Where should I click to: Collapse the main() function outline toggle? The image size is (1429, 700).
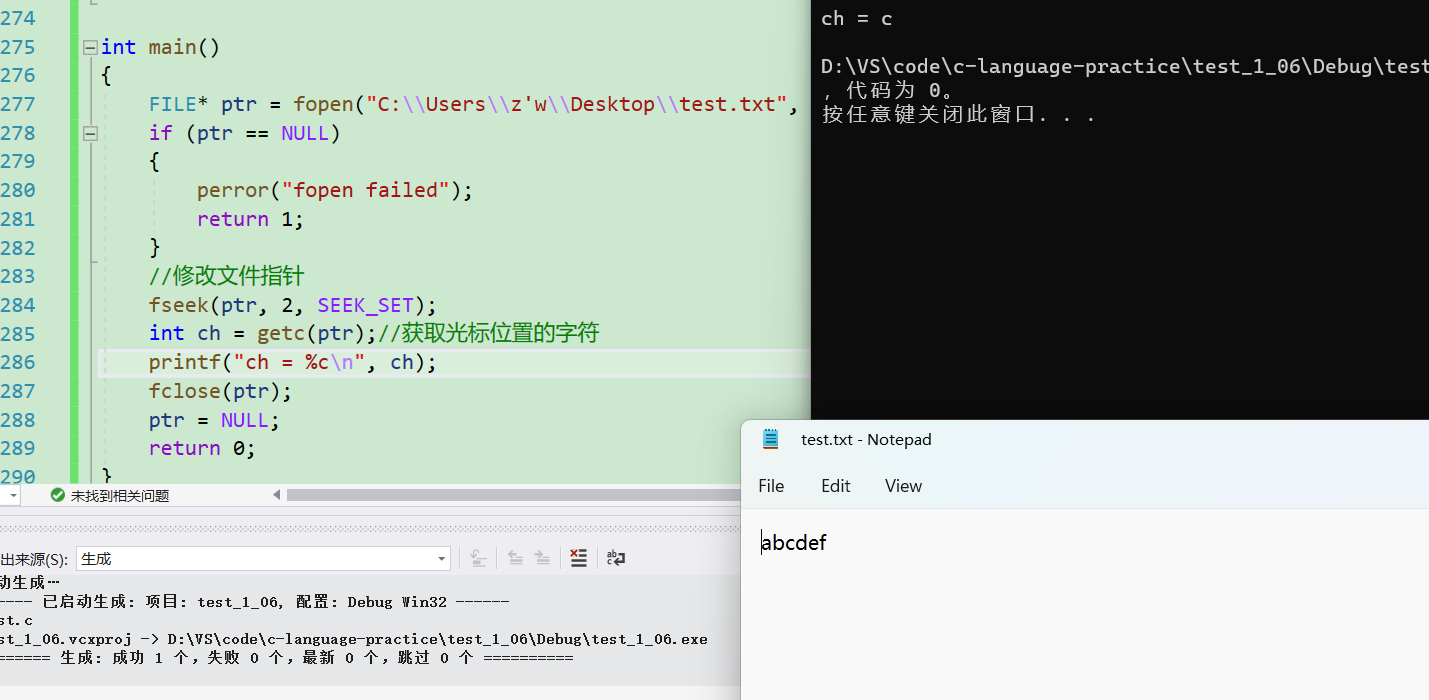[90, 47]
